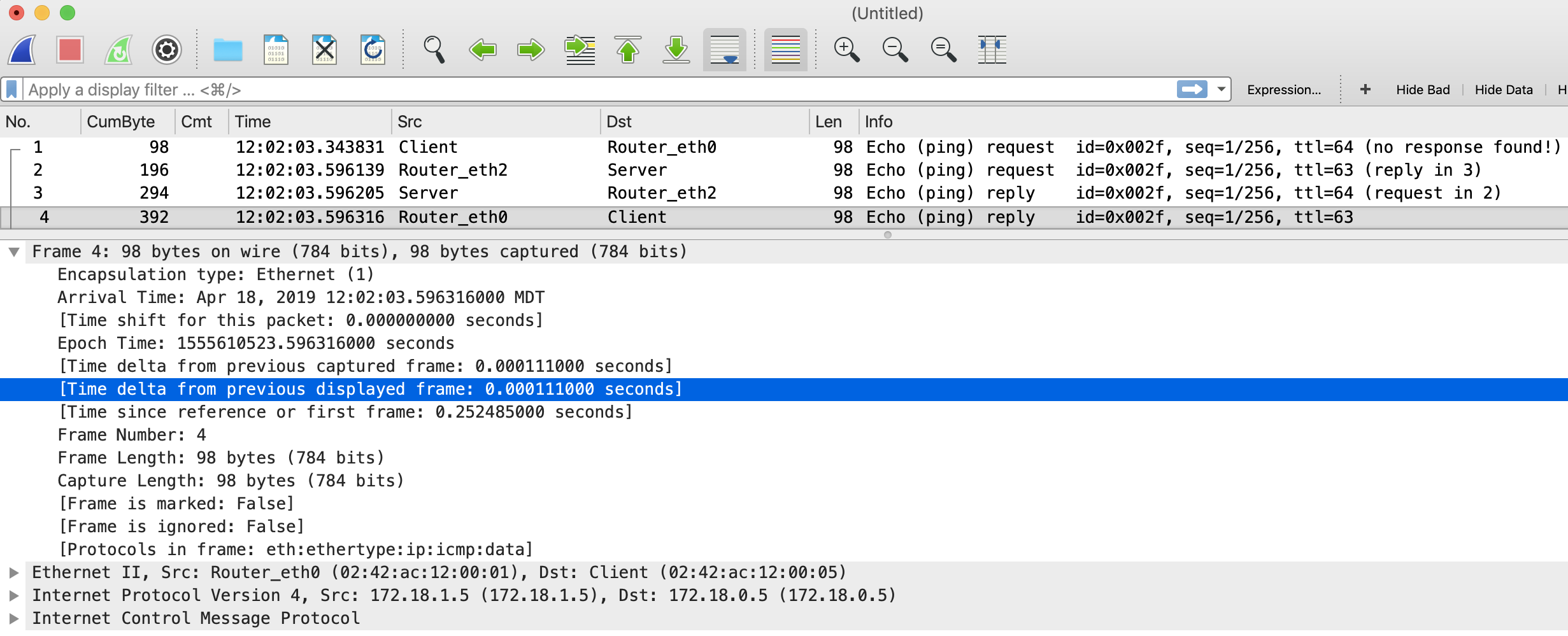Zoom out packet text
Screen dimensions: 1568x636
(895, 50)
